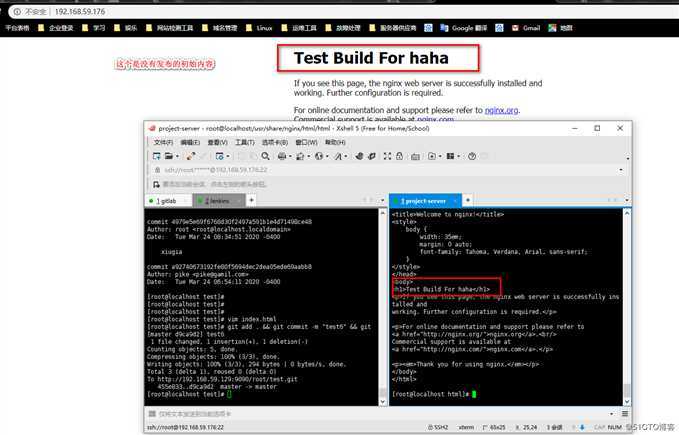Add new tab next to project-server tab
Image resolution: width=679 pixels, height=435 pixels.
click(x=468, y=200)
